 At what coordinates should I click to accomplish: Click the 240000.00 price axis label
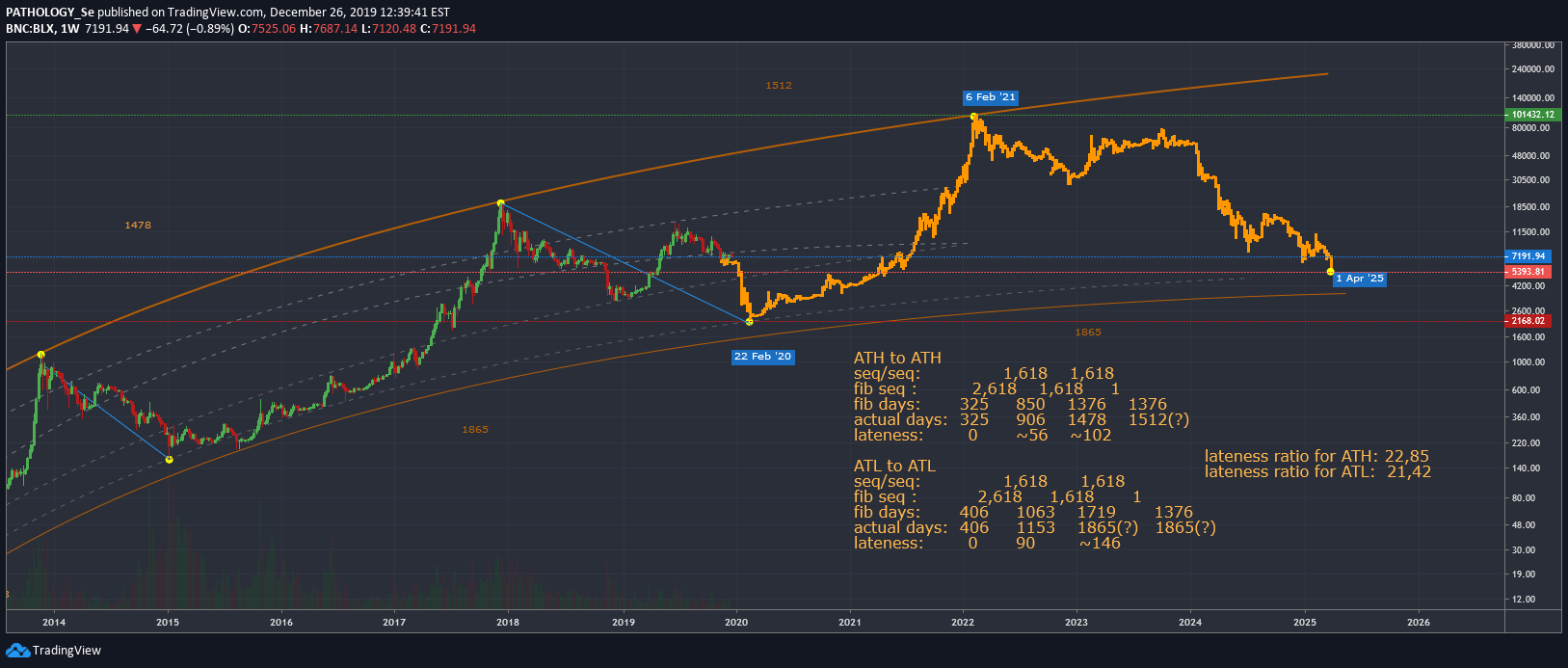1533,69
